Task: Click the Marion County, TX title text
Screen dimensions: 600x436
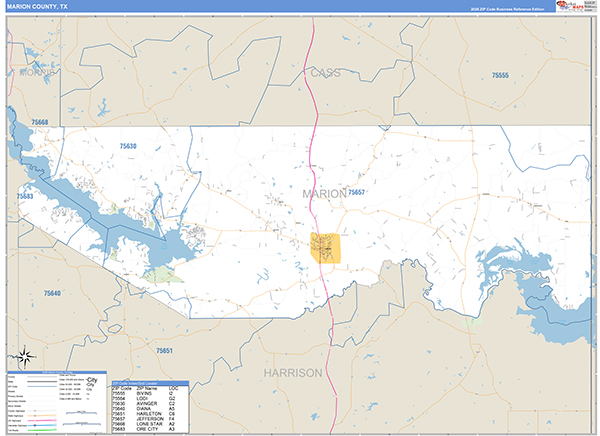Action: tap(37, 7)
